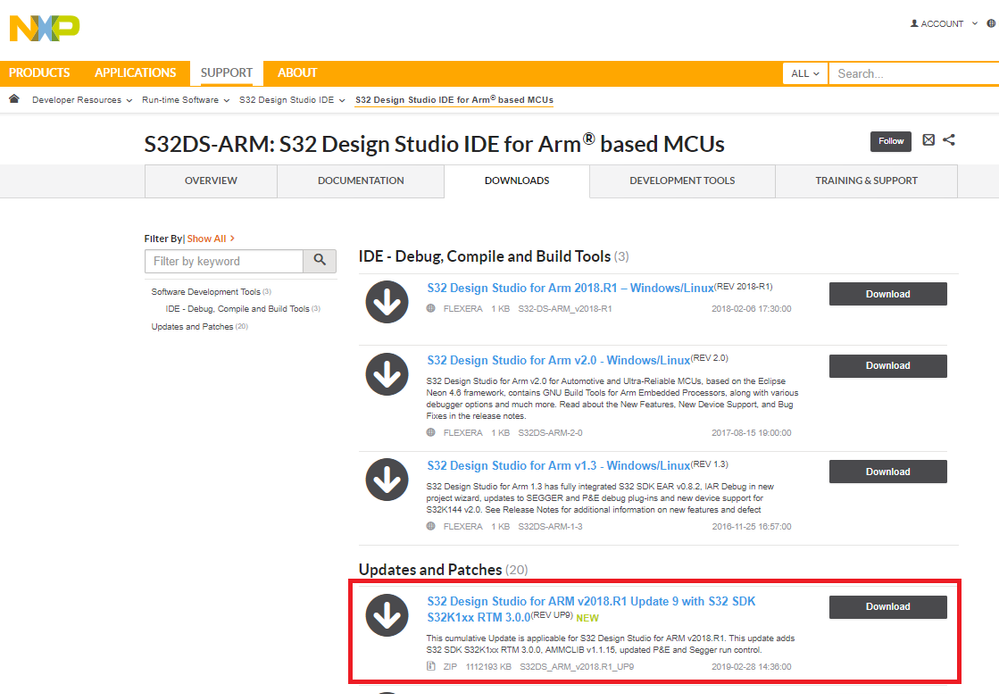Open the Account user icon
Image resolution: width=999 pixels, height=694 pixels.
914,24
